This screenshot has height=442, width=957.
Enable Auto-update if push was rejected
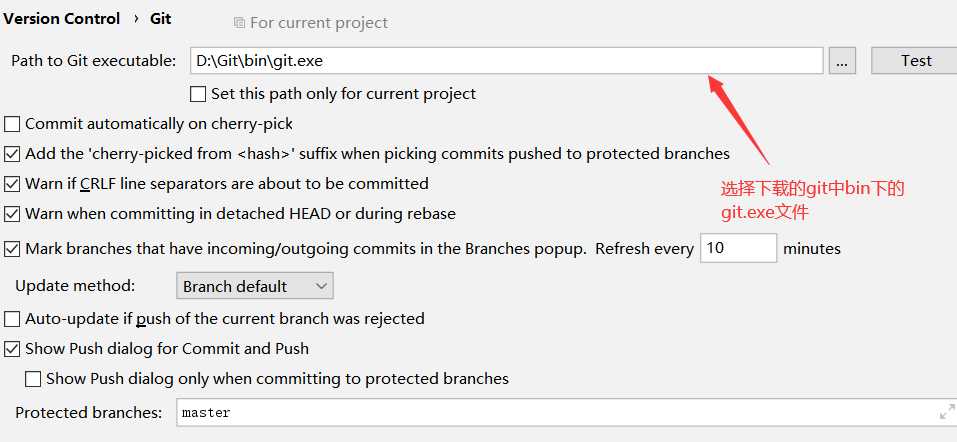tap(12, 319)
